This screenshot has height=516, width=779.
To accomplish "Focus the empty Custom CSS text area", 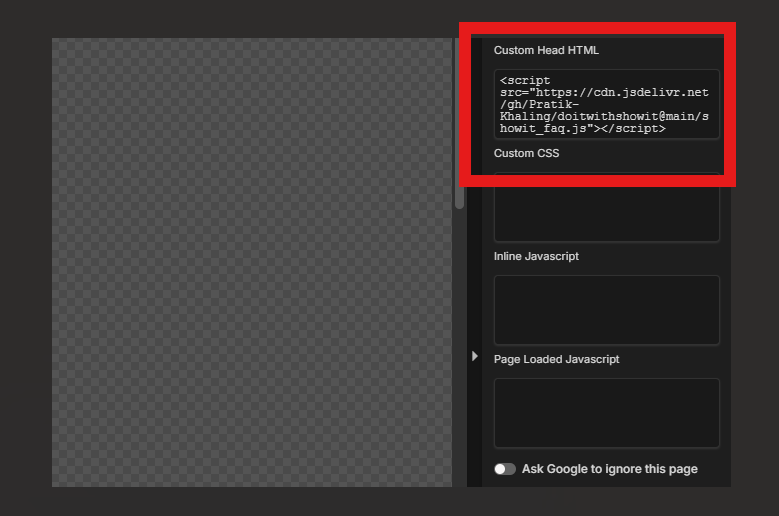I will [x=606, y=211].
